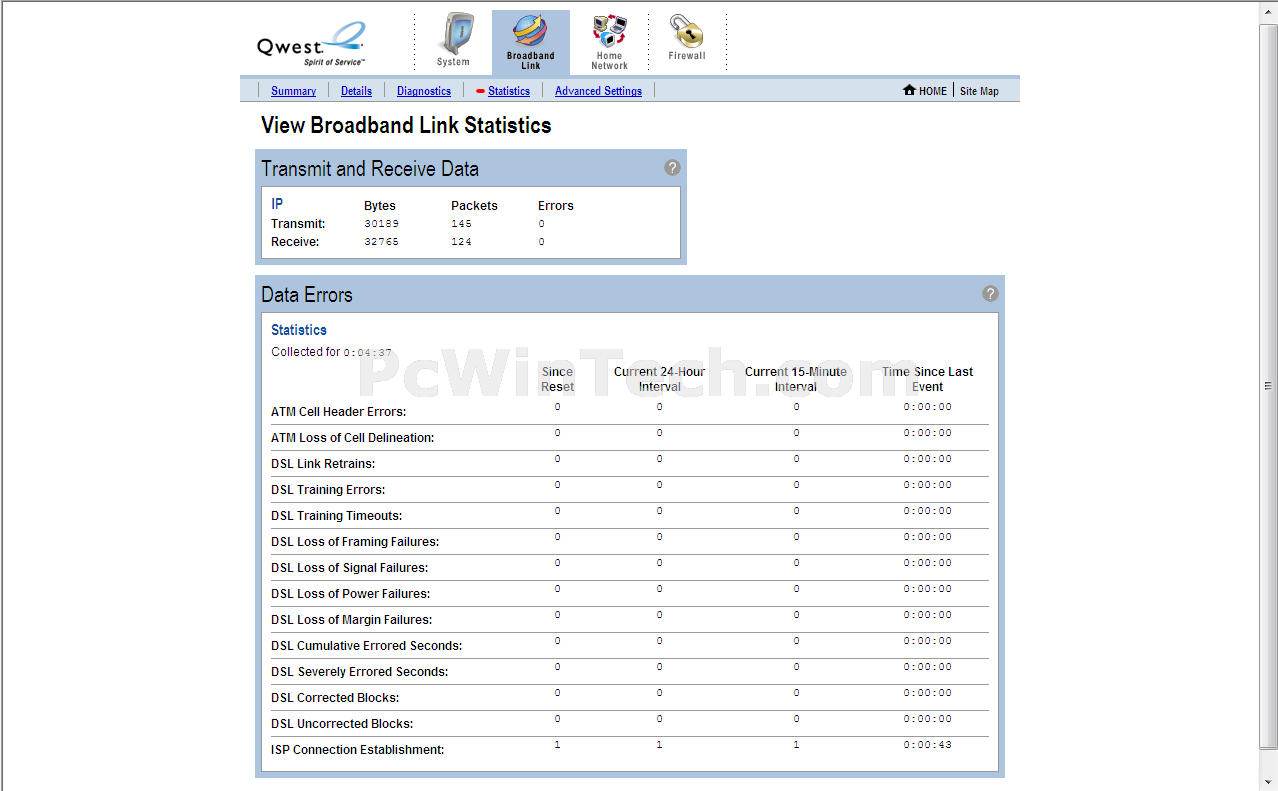The height and width of the screenshot is (791, 1278).
Task: Select the Transmit bytes value 30189
Action: click(381, 224)
